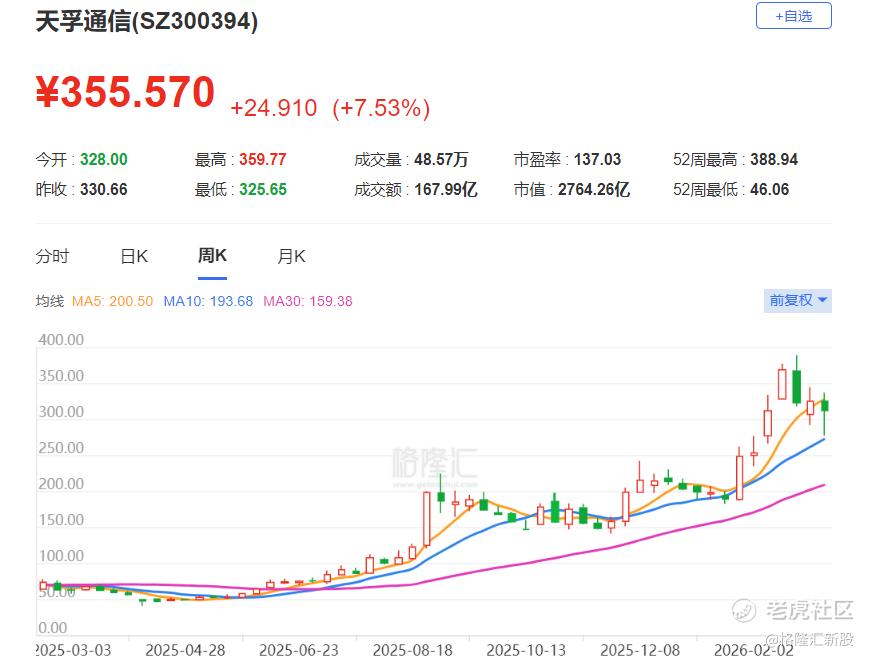Click the 150.00 price axis label
Image resolution: width=870 pixels, height=660 pixels.
click(61, 520)
